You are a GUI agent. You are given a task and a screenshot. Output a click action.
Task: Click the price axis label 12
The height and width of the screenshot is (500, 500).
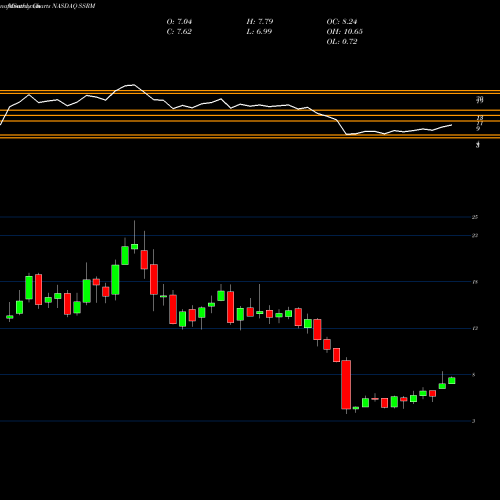click(475, 329)
